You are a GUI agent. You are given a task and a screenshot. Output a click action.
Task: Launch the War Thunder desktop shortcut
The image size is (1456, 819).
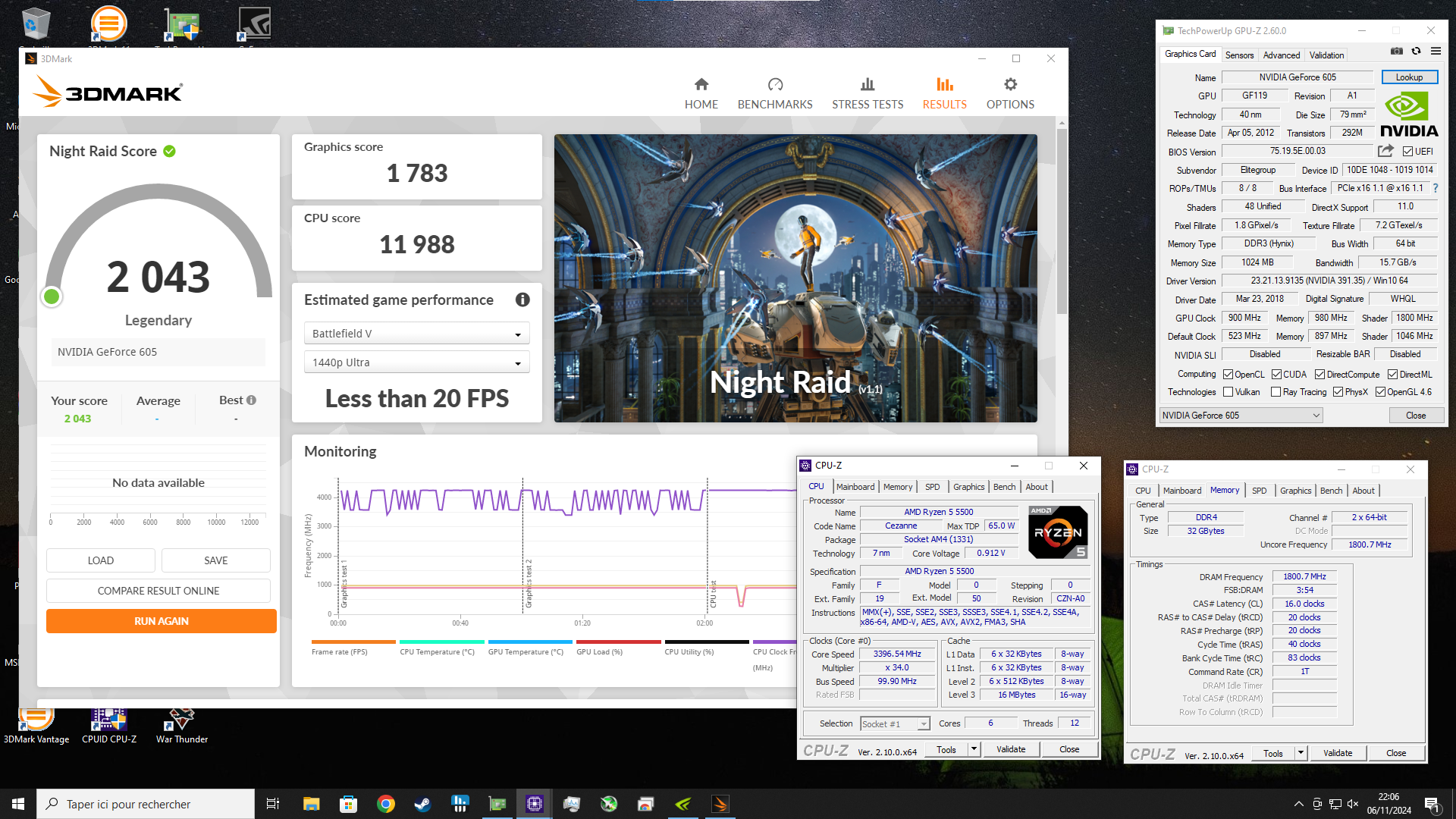182,726
